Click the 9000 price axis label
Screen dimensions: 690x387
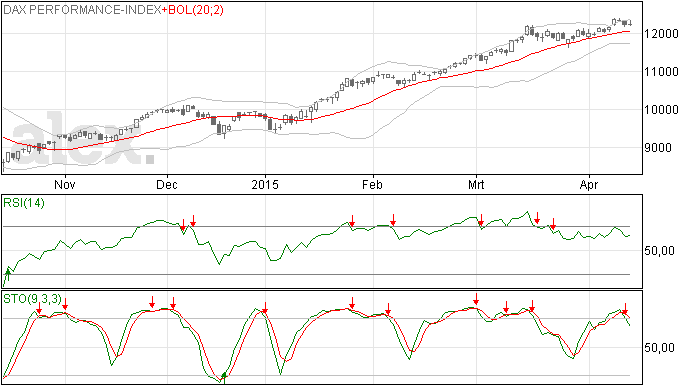(658, 148)
